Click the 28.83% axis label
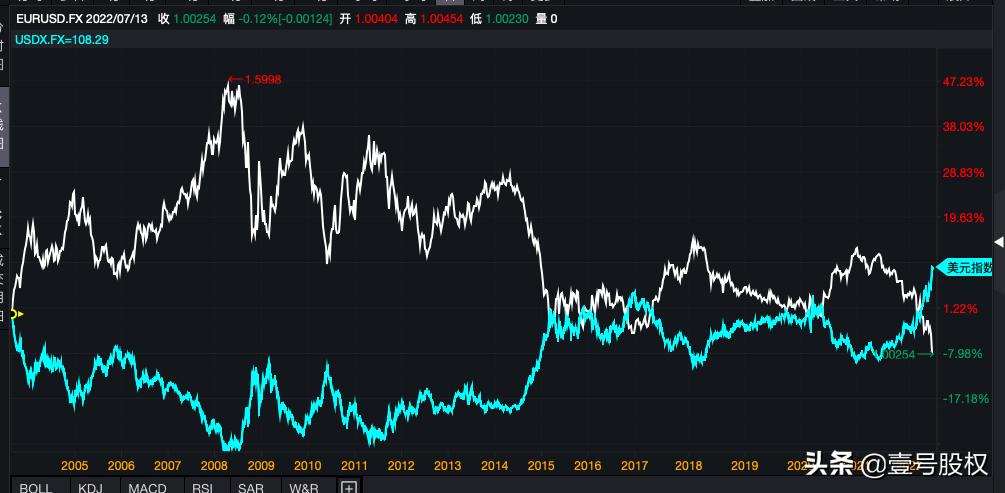The image size is (1005, 493). point(963,172)
